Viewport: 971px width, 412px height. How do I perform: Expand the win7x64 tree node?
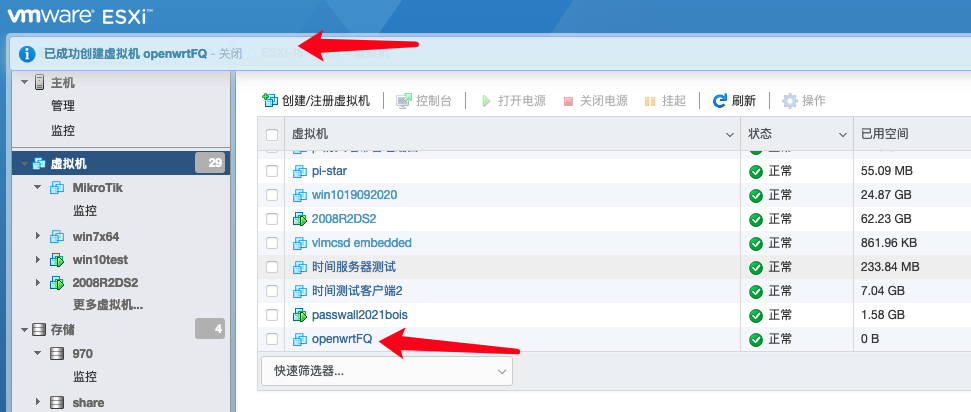(x=38, y=236)
